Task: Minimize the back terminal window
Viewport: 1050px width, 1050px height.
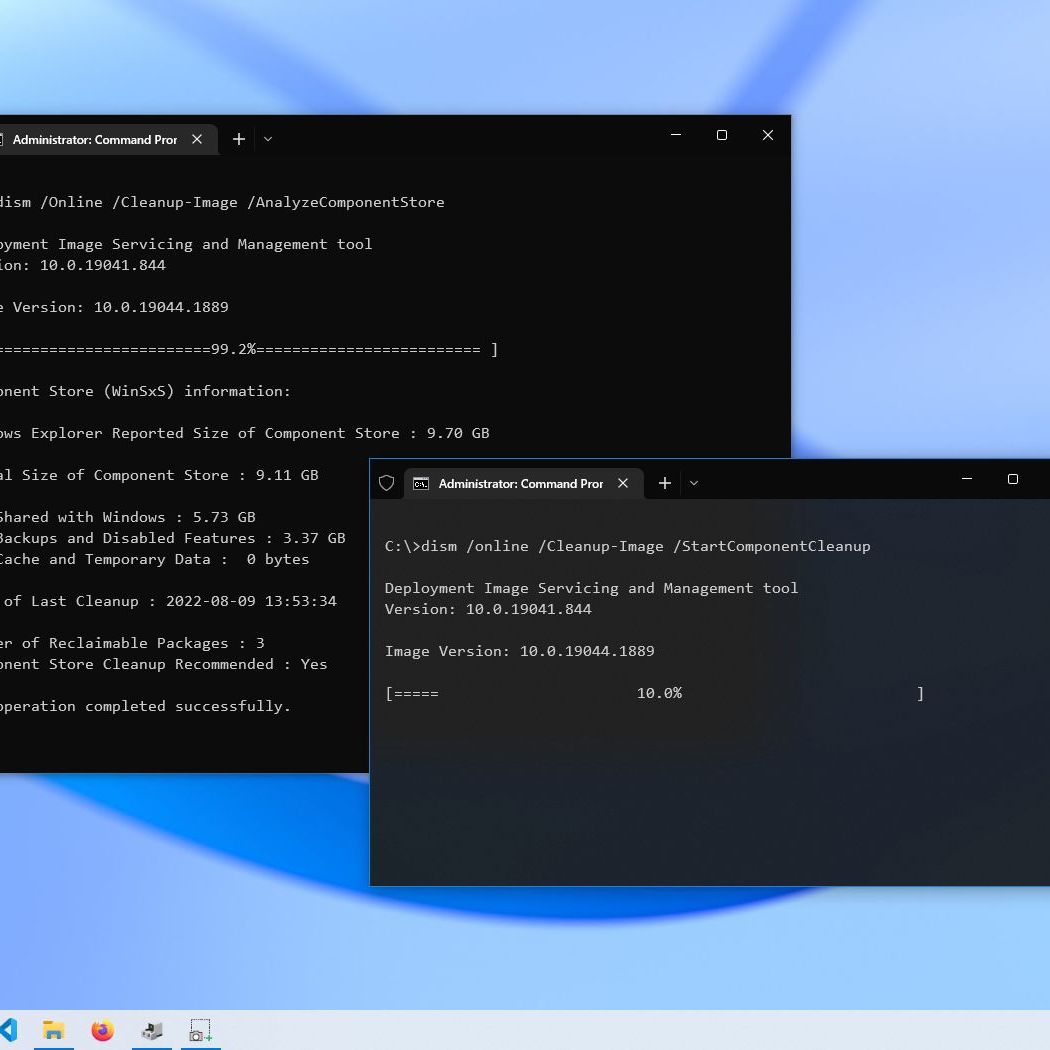Action: (676, 135)
